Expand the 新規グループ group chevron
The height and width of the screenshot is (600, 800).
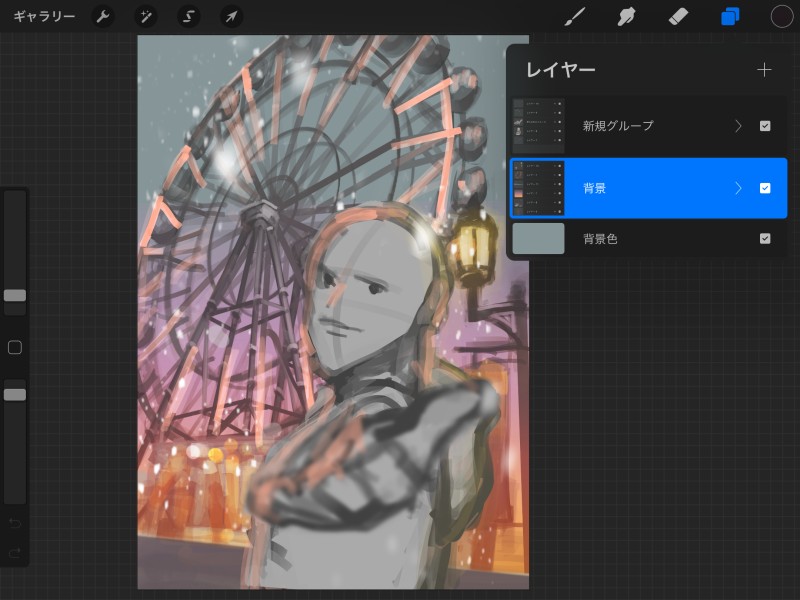[x=738, y=126]
